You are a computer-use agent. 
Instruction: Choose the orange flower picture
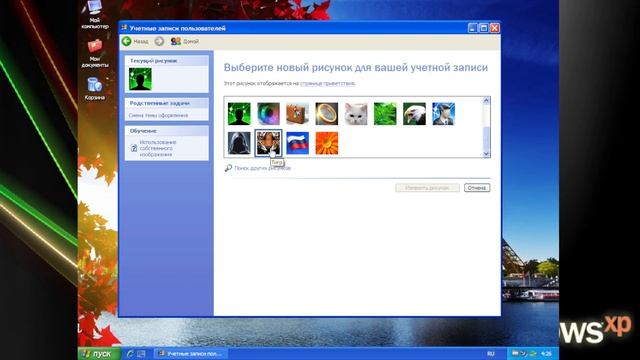click(x=327, y=143)
